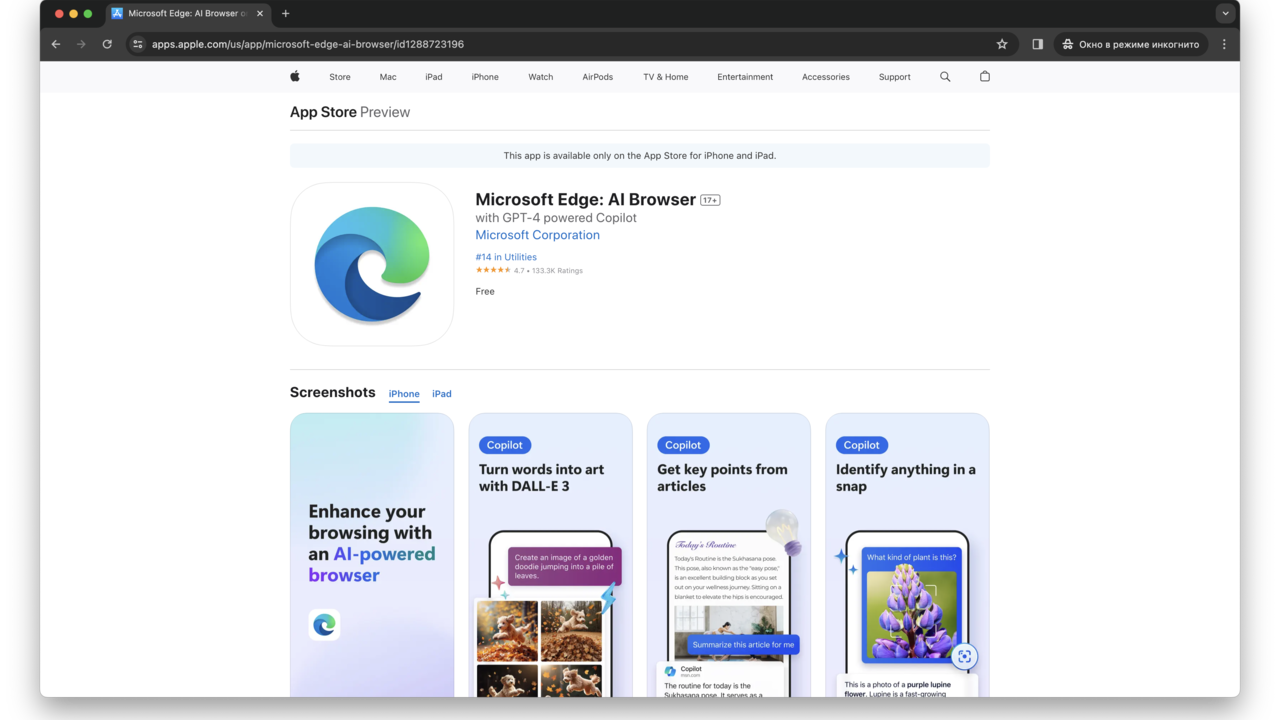Viewport: 1280px width, 720px height.
Task: Open a new browser tab
Action: coord(286,14)
